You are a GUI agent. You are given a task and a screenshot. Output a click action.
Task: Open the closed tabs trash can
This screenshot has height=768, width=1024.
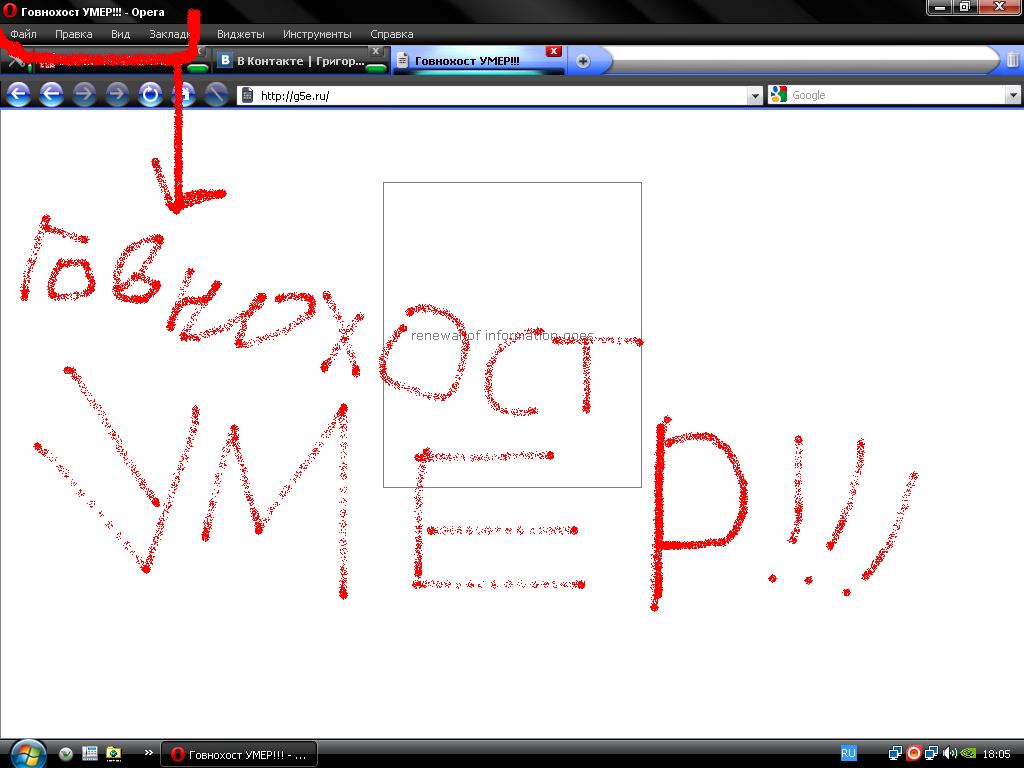click(1012, 61)
